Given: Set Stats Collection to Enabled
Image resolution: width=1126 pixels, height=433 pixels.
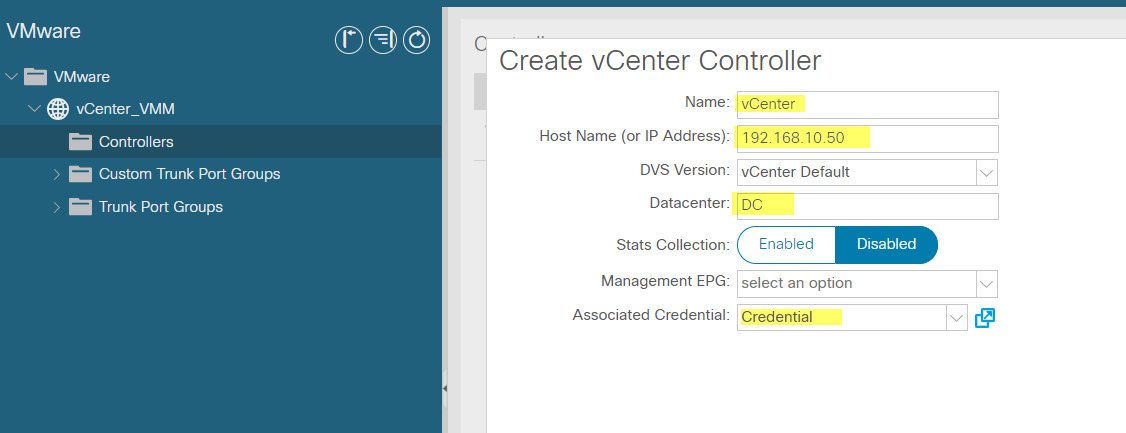Looking at the screenshot, I should tap(786, 244).
